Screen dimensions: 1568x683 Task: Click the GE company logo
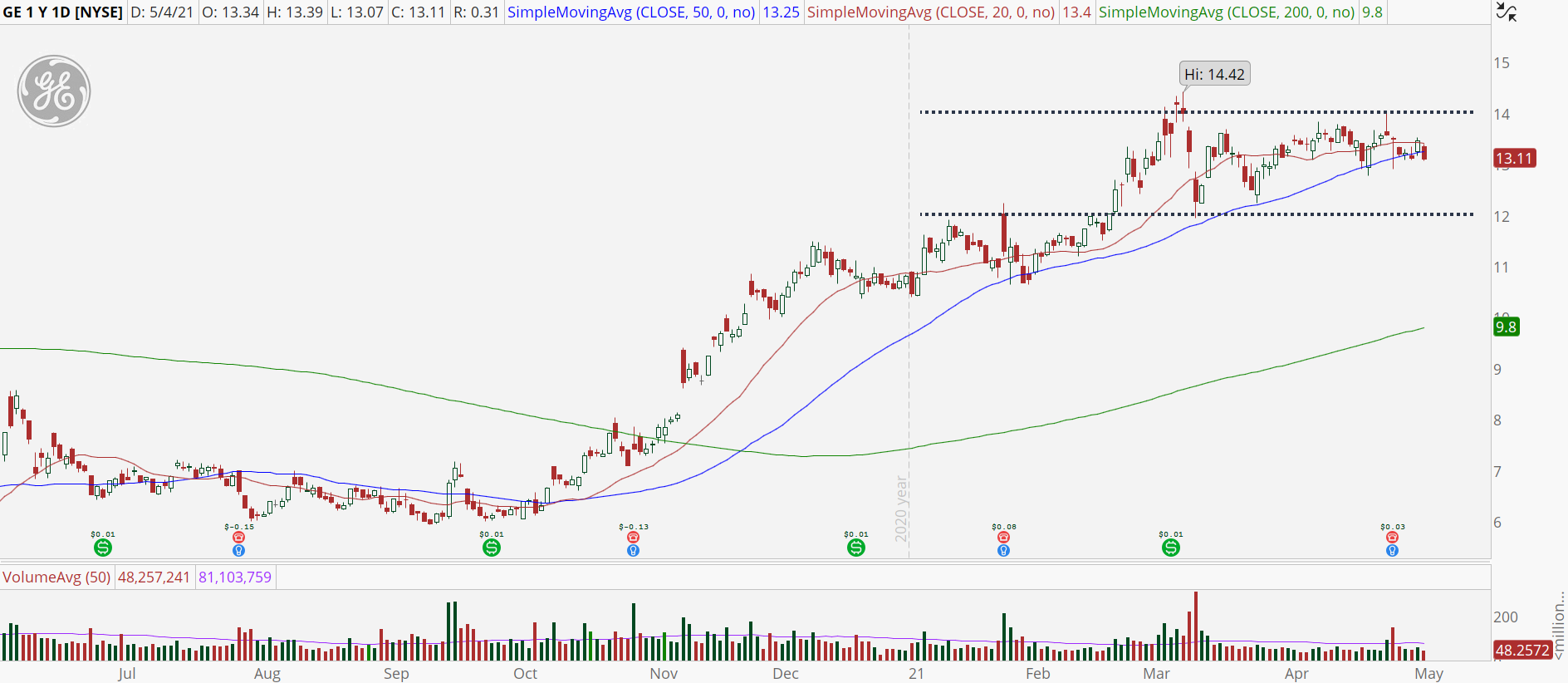click(54, 91)
